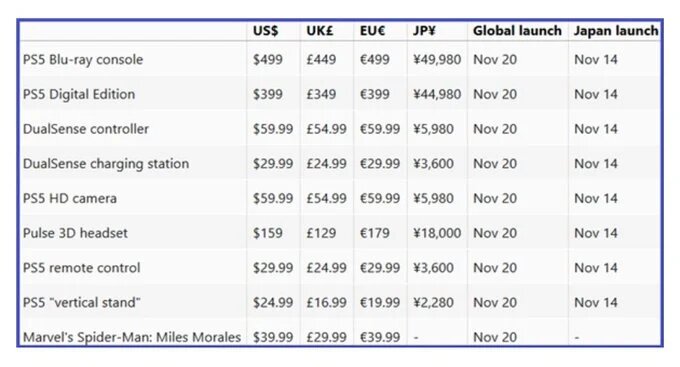Image resolution: width=680 pixels, height=367 pixels.
Task: Select the Japan launch column header
Action: coord(616,31)
